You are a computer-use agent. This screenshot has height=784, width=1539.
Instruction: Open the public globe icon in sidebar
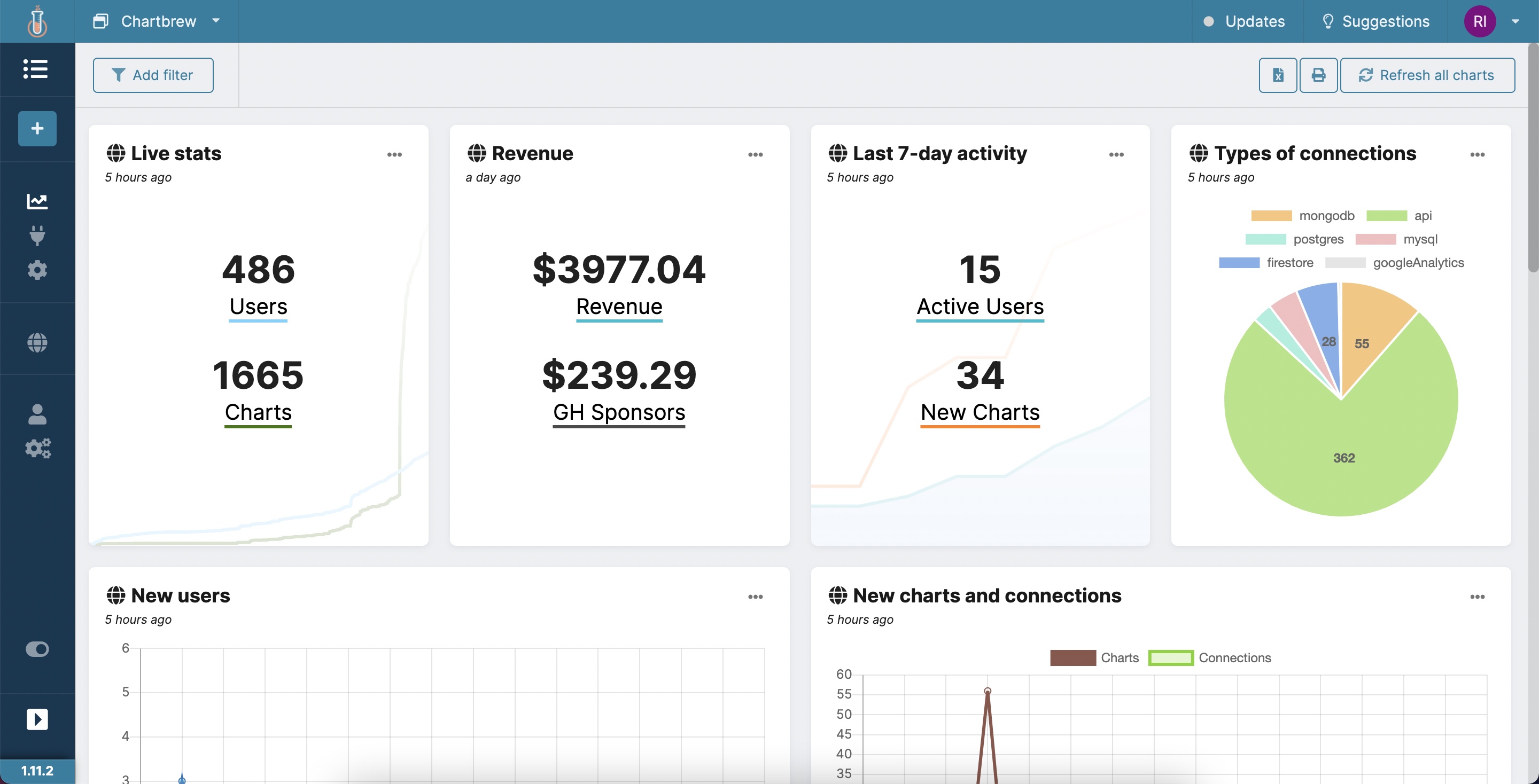pyautogui.click(x=37, y=342)
